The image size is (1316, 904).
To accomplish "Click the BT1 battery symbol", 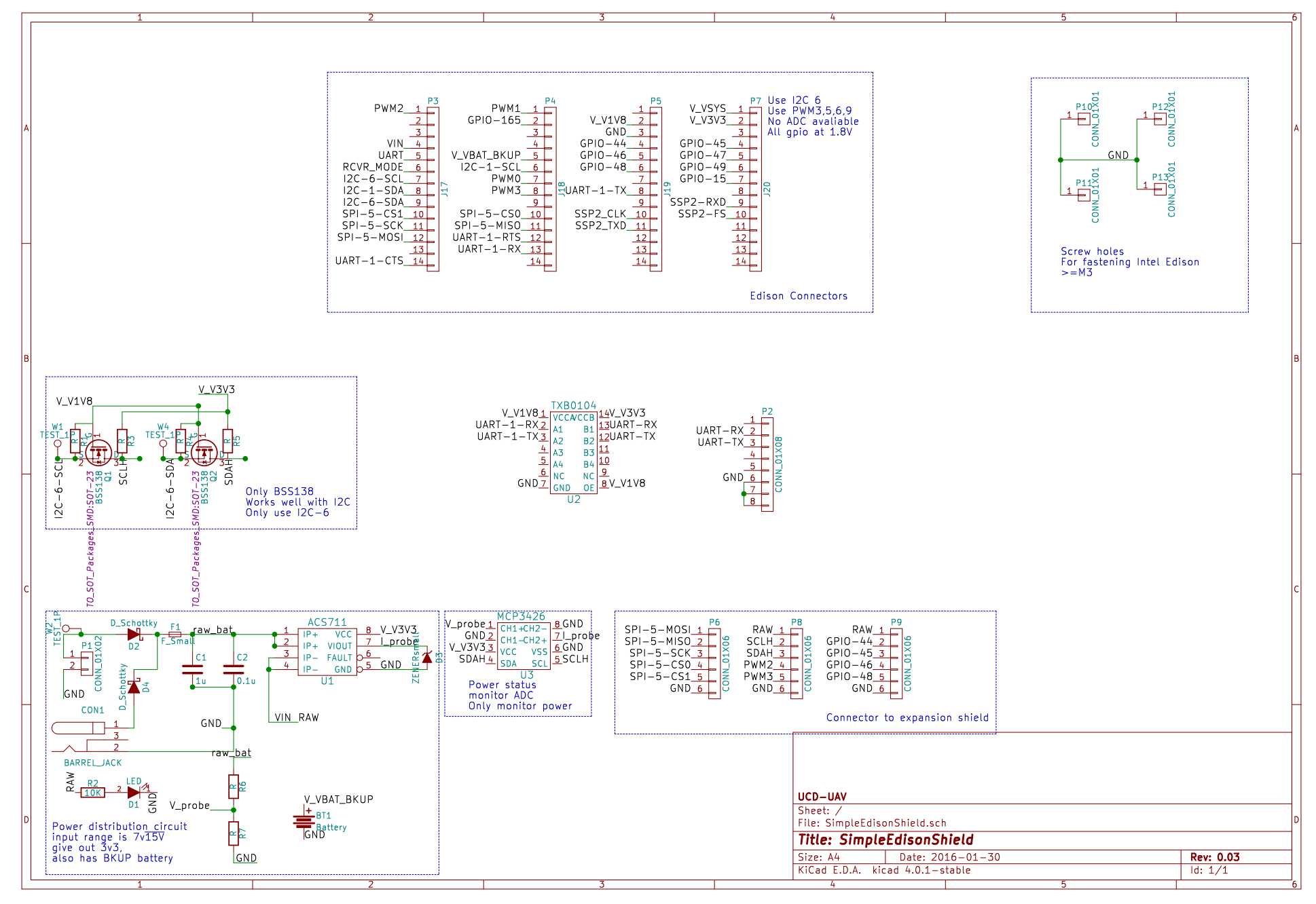I will [x=304, y=821].
